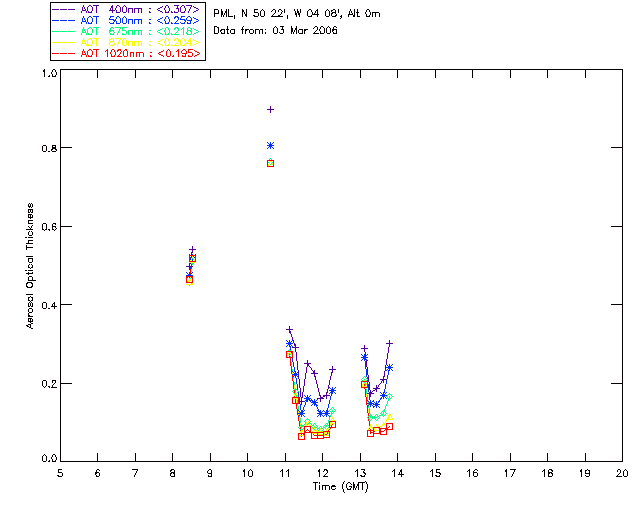Click the x-axis tick label 17

click(x=510, y=474)
